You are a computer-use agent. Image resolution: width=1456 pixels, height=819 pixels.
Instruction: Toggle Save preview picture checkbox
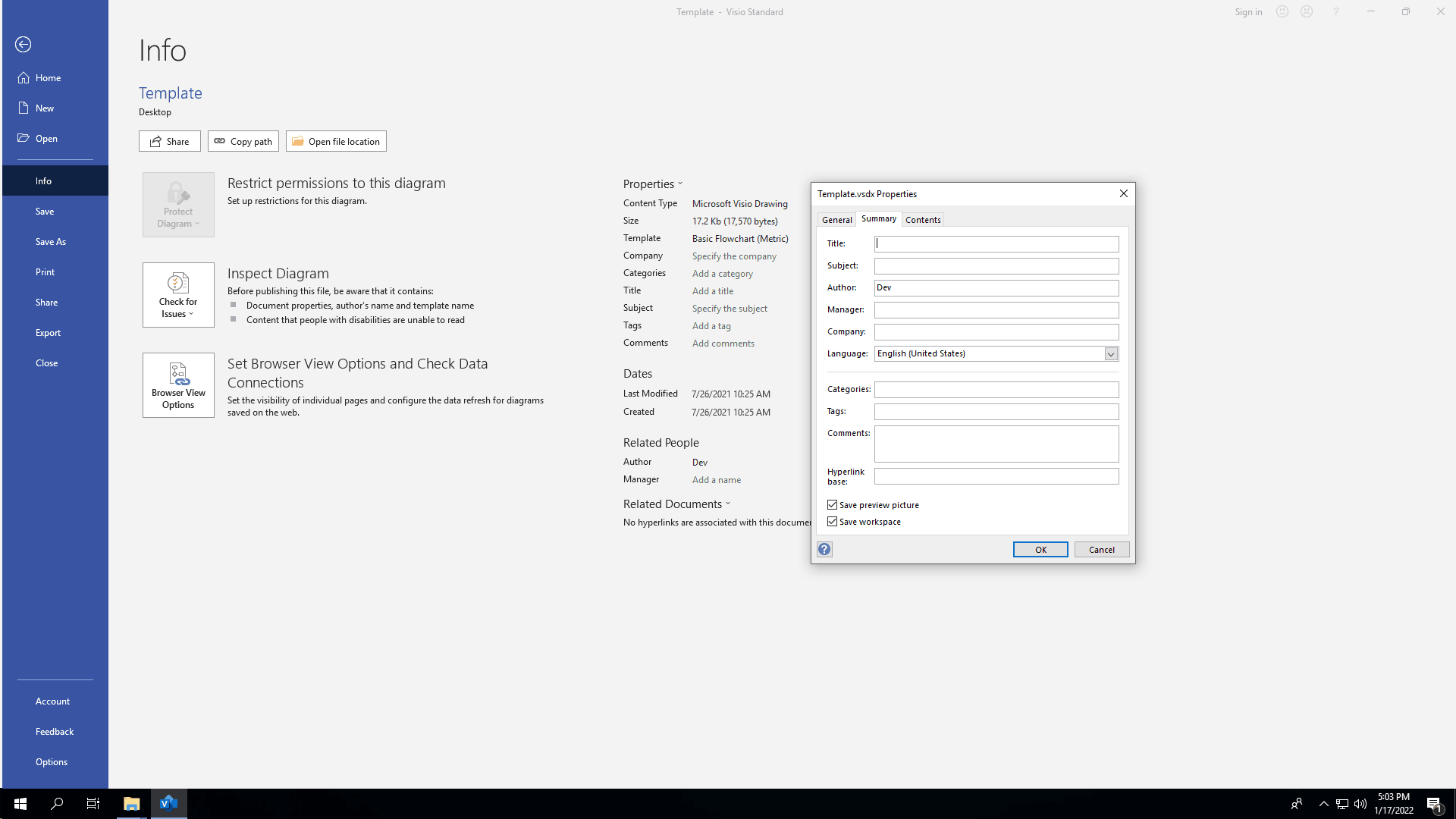click(x=832, y=504)
